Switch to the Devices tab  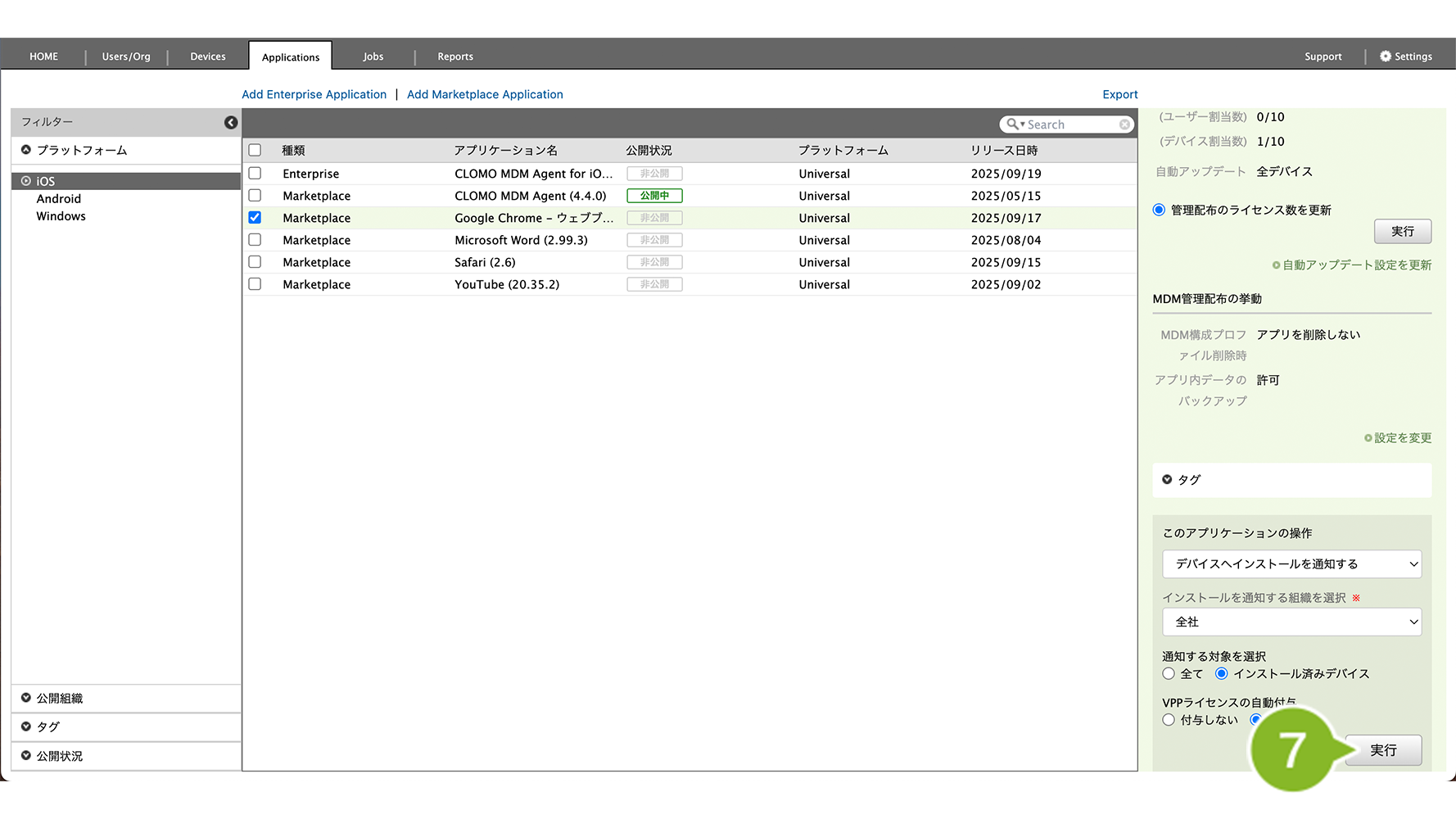208,57
